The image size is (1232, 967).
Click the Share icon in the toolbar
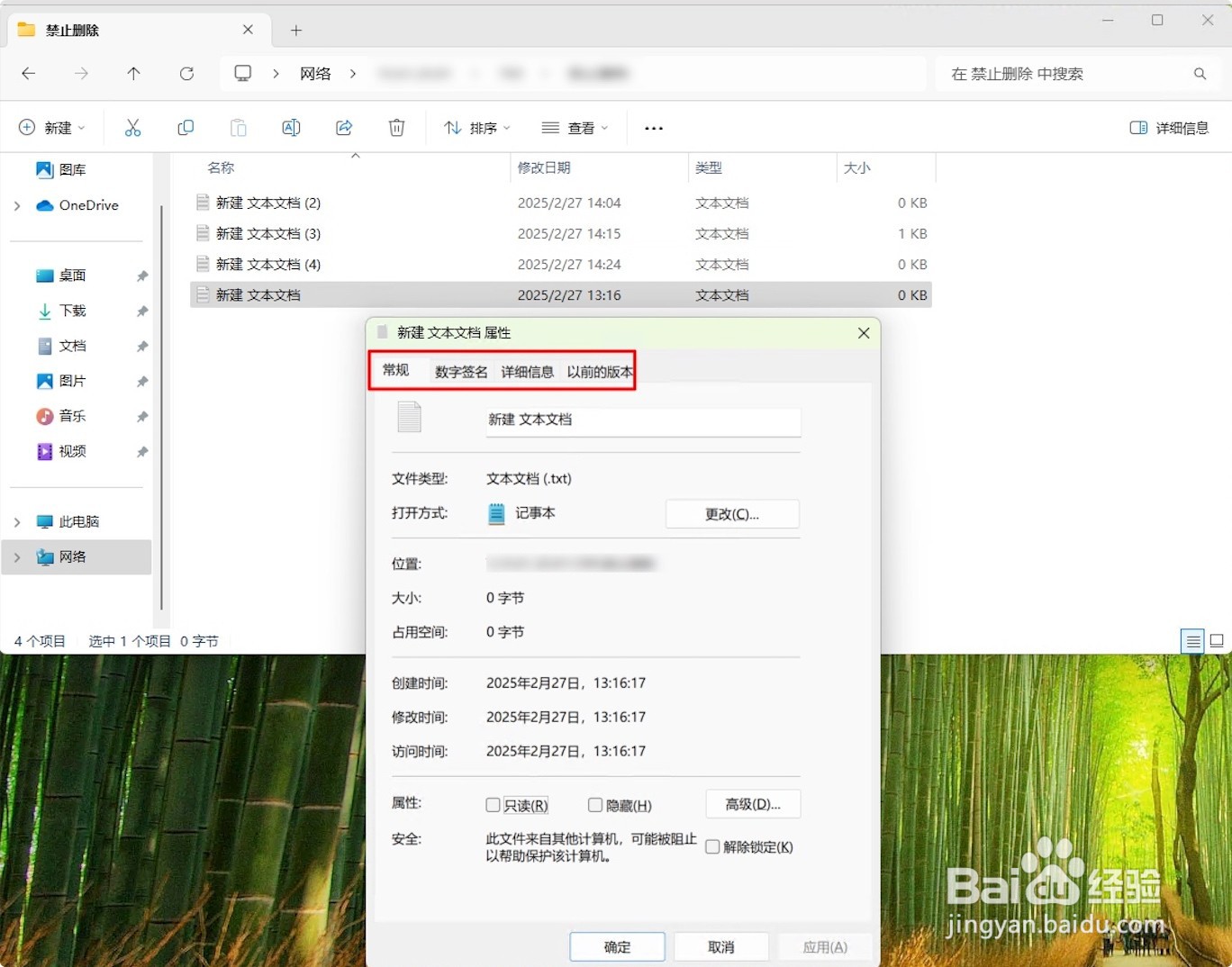coord(344,127)
